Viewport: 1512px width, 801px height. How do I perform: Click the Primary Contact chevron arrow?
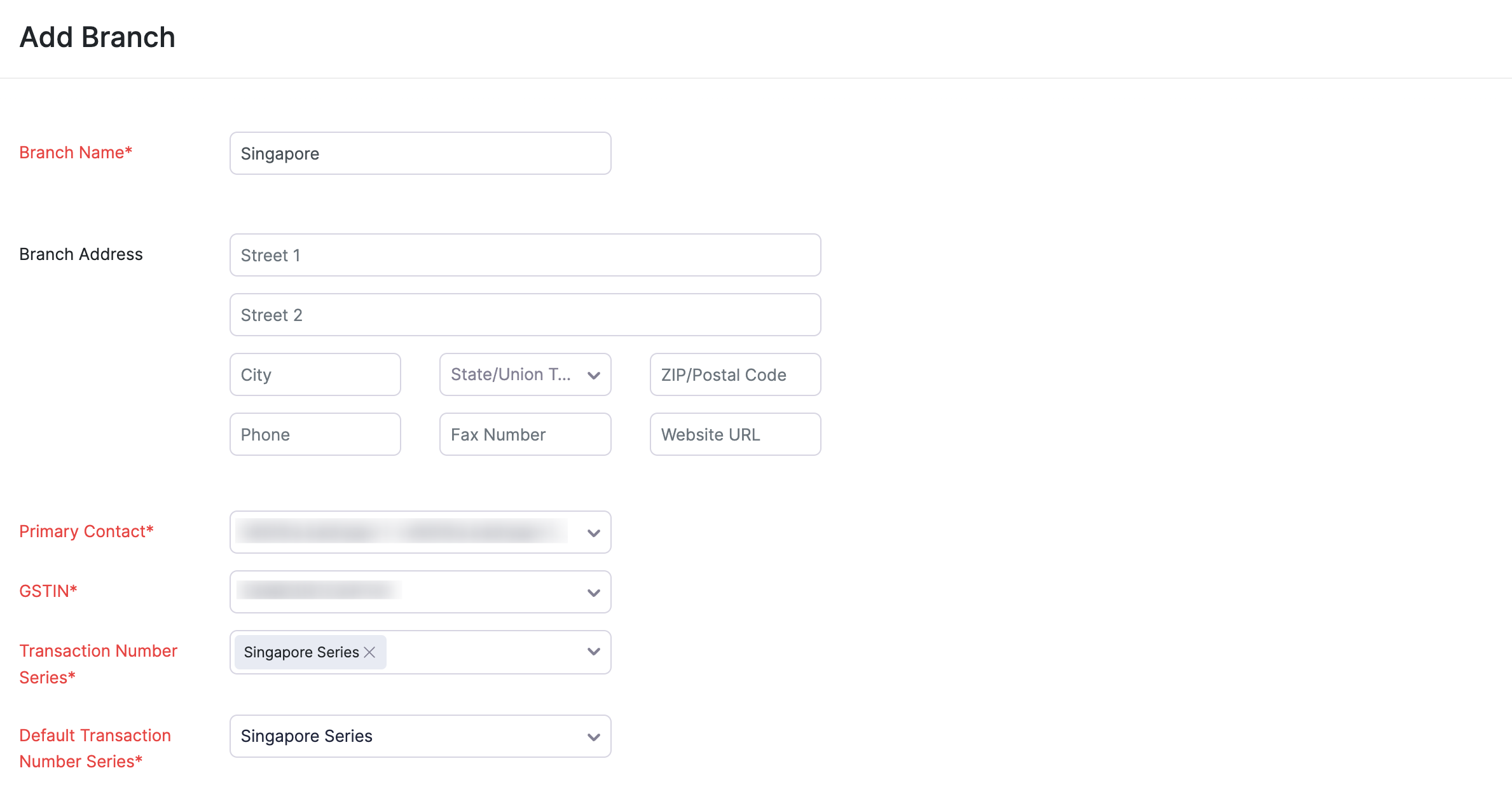pyautogui.click(x=594, y=533)
